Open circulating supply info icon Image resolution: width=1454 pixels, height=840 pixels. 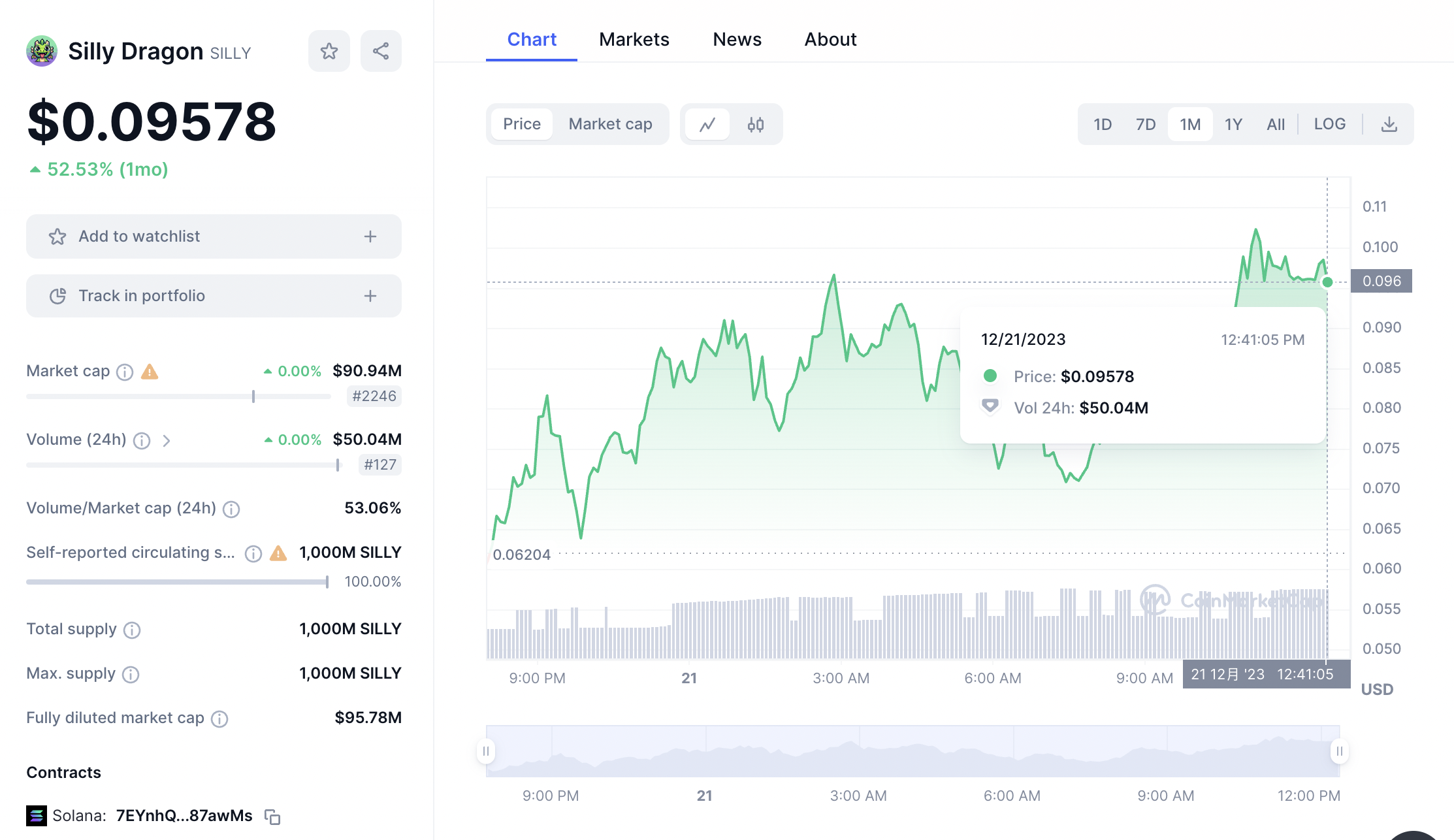tap(253, 554)
